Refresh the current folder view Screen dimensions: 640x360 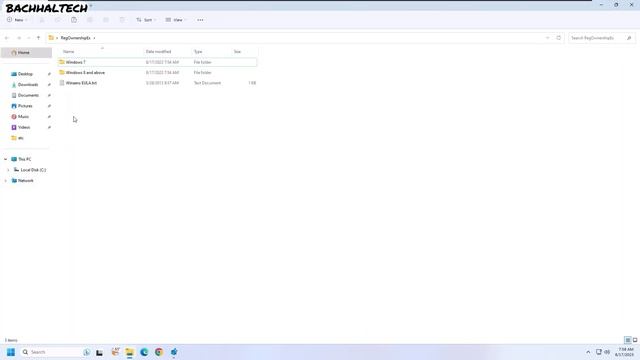point(559,38)
